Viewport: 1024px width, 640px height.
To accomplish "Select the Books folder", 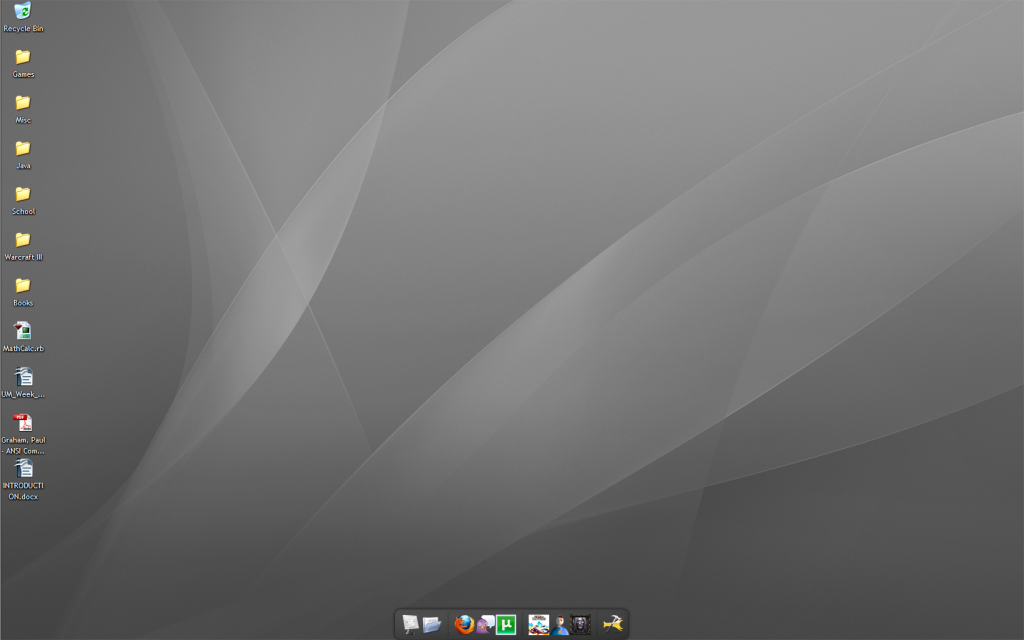I will click(23, 292).
